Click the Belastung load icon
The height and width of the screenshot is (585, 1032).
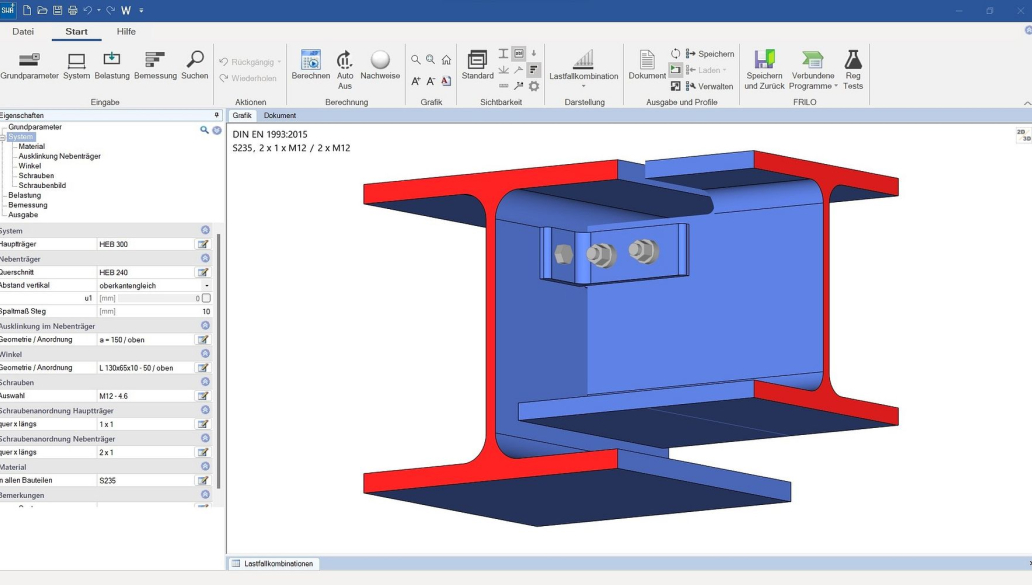click(112, 60)
